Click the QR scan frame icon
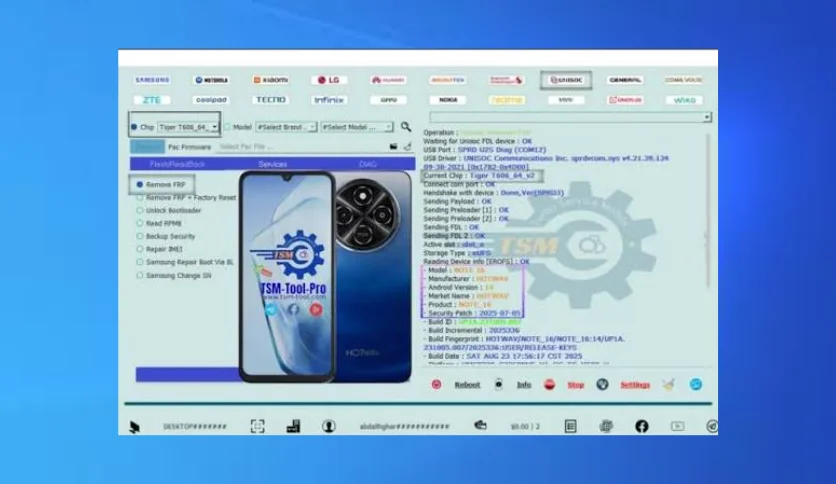Screen dimensions: 836x484 (x=258, y=426)
